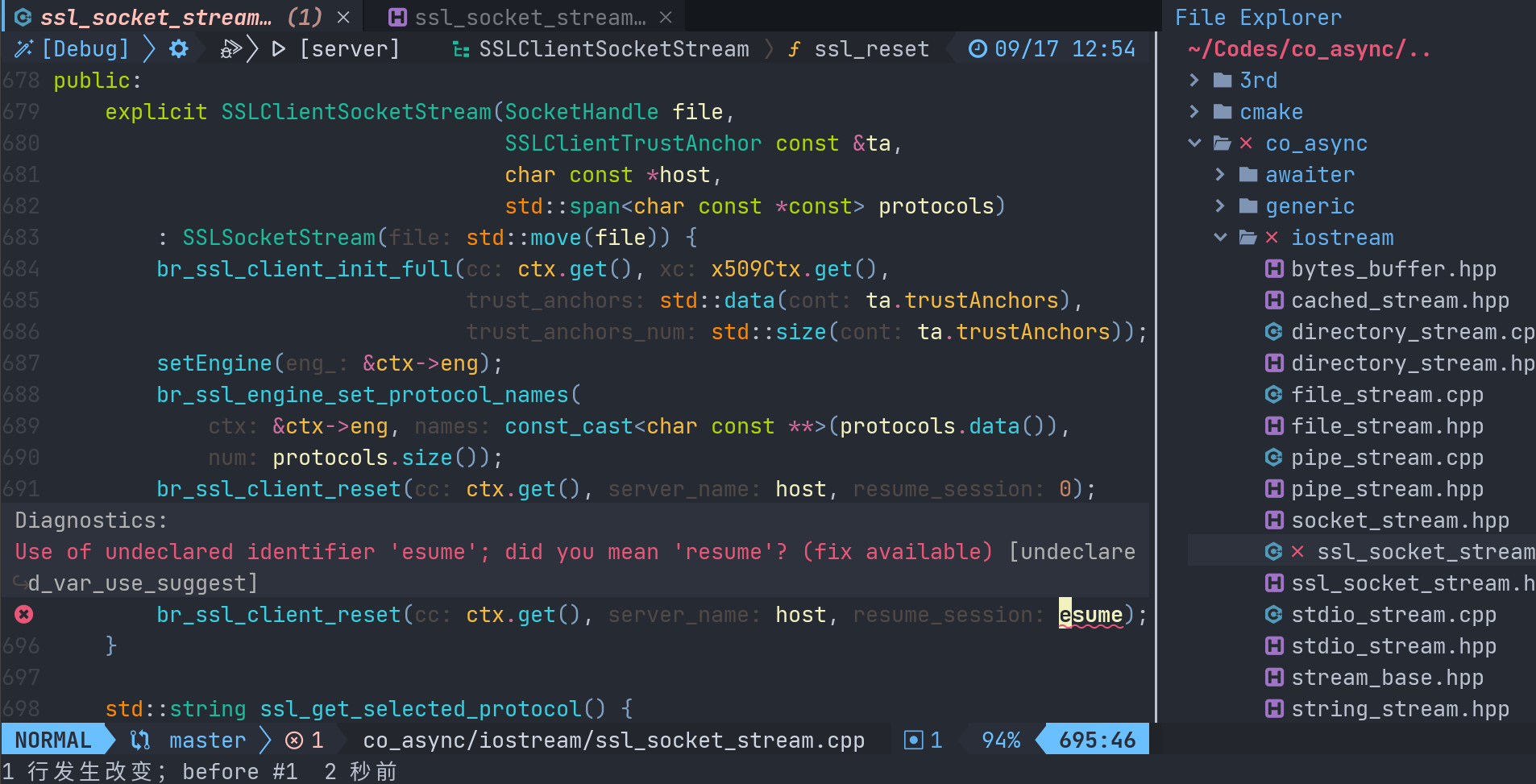The width and height of the screenshot is (1536, 784).
Task: Open stdio_stream.cpp file
Action: pyautogui.click(x=1393, y=615)
